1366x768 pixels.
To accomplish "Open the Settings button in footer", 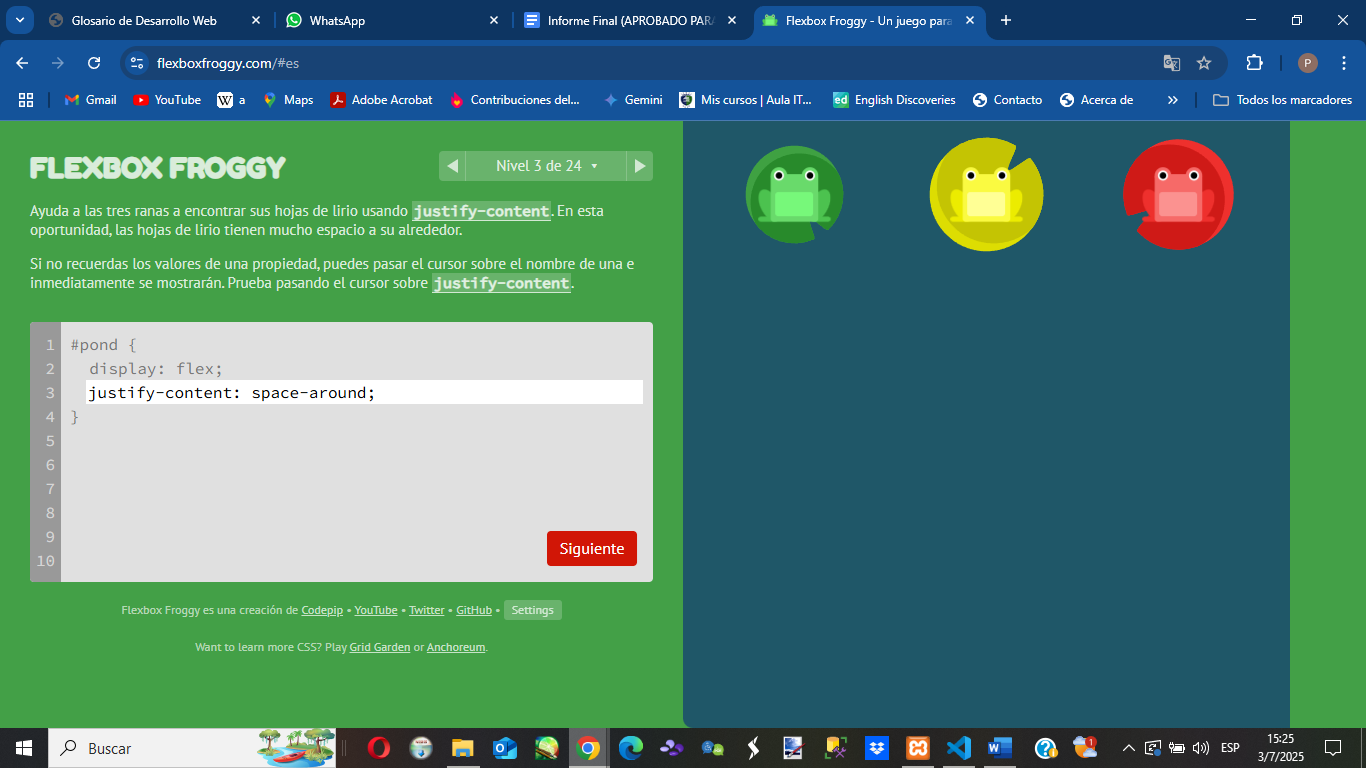I will (x=533, y=610).
